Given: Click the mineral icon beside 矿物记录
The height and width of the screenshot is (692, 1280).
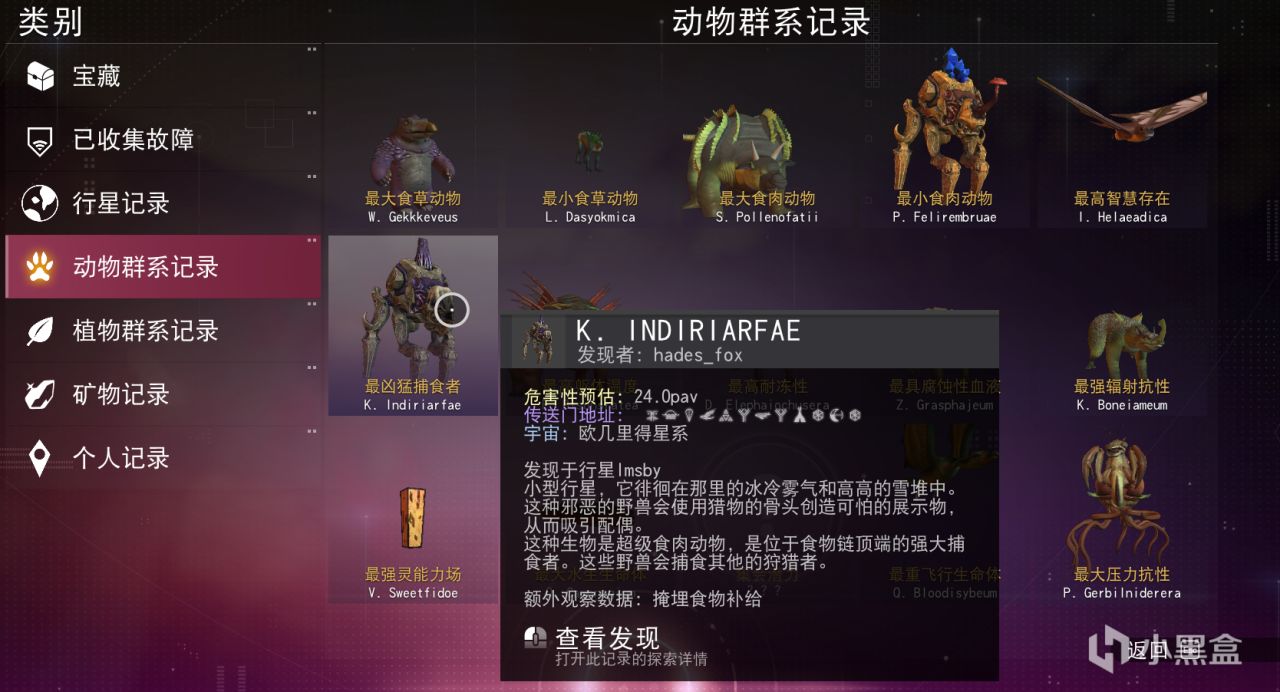Looking at the screenshot, I should [x=40, y=395].
